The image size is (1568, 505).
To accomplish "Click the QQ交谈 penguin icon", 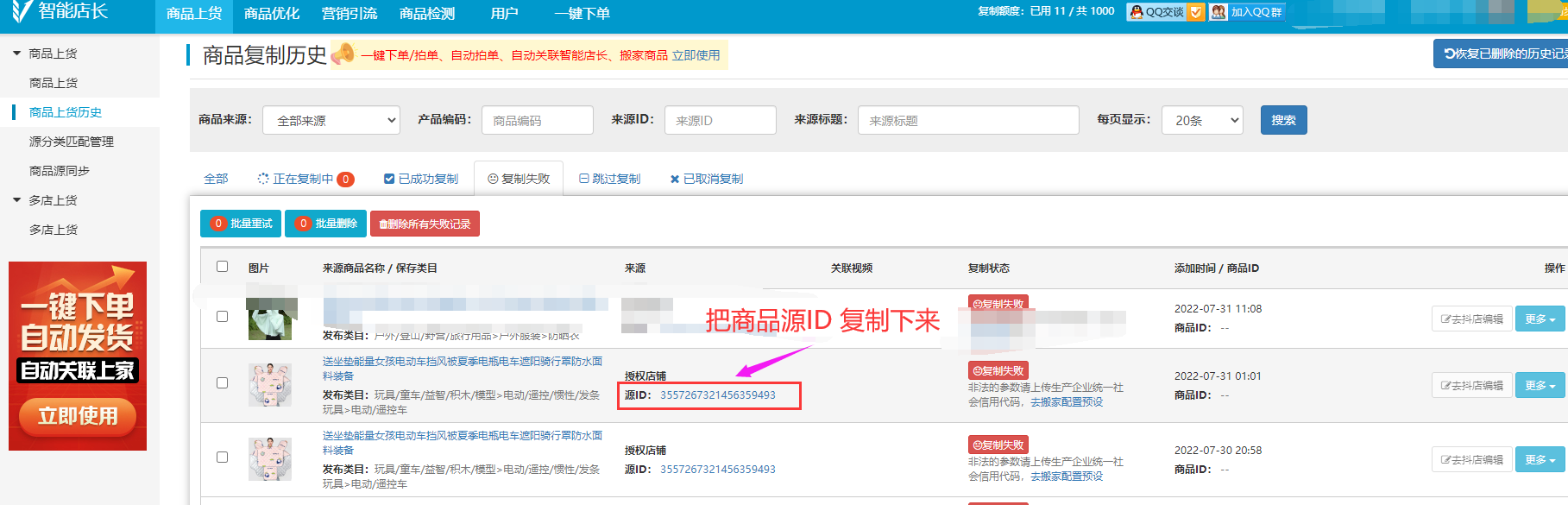I will [1137, 12].
